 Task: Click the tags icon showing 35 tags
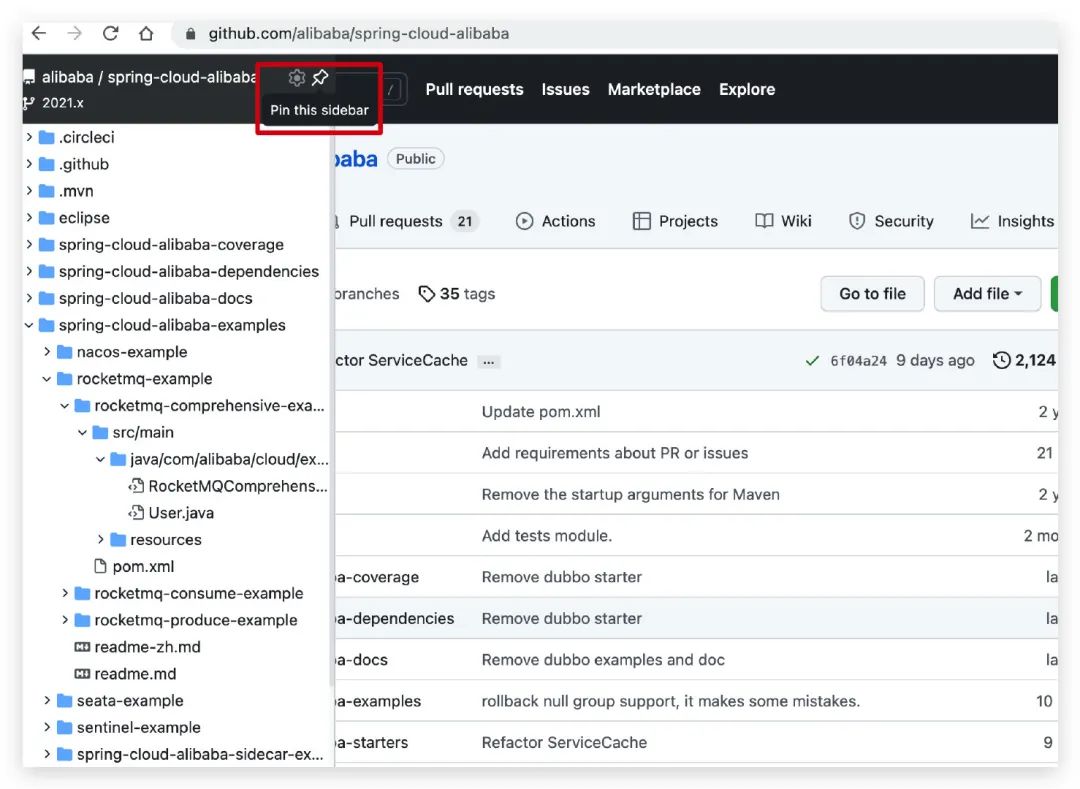tap(427, 294)
